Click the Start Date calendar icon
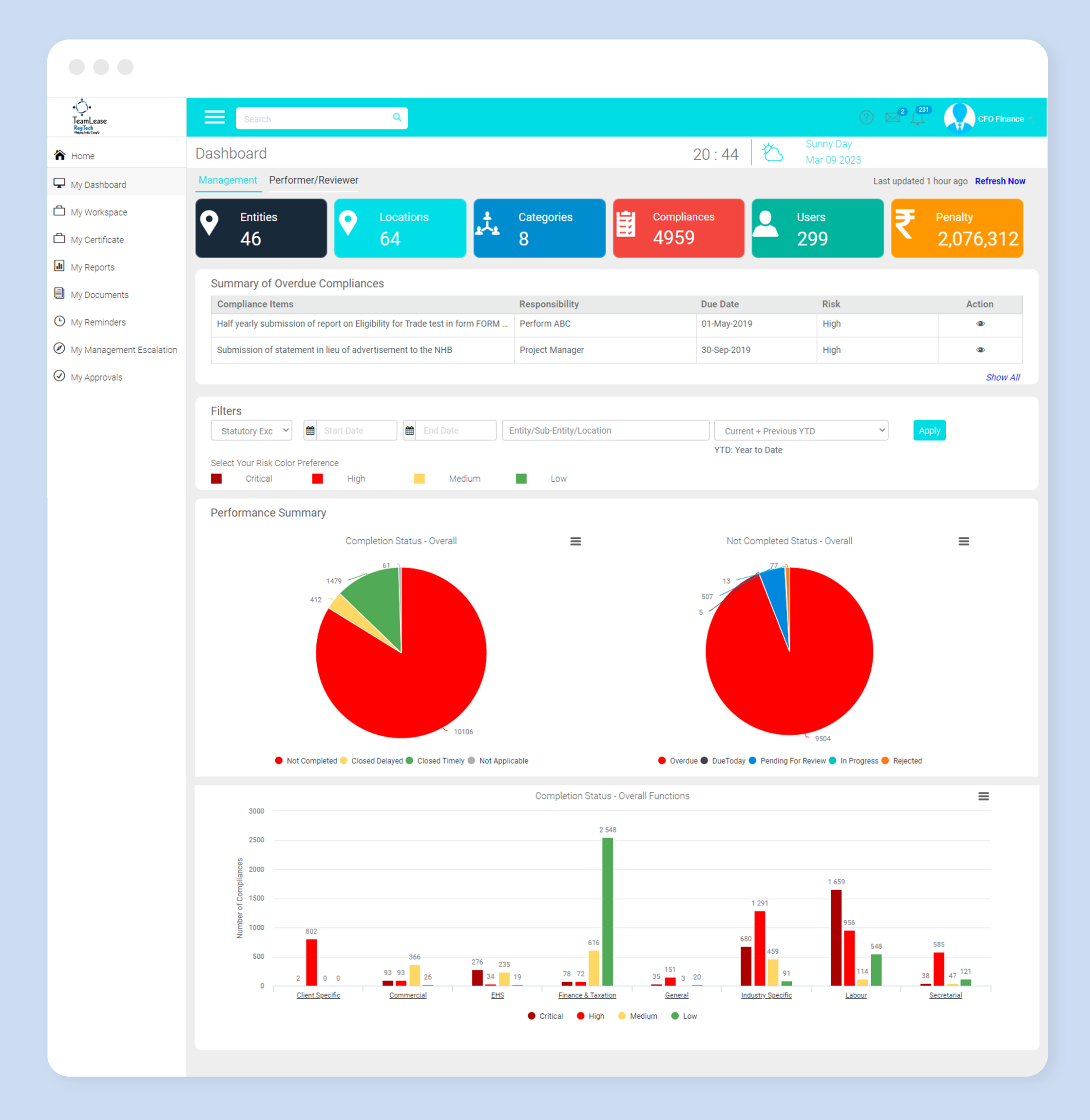Viewport: 1090px width, 1120px height. [x=310, y=430]
